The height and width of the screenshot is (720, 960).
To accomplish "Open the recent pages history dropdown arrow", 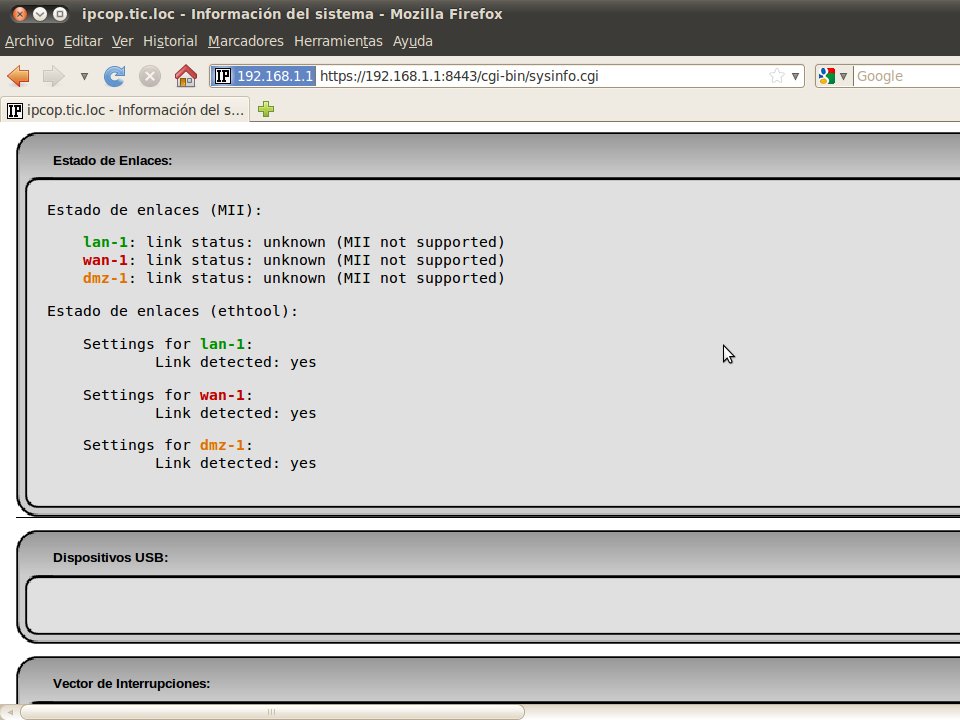I will (84, 76).
